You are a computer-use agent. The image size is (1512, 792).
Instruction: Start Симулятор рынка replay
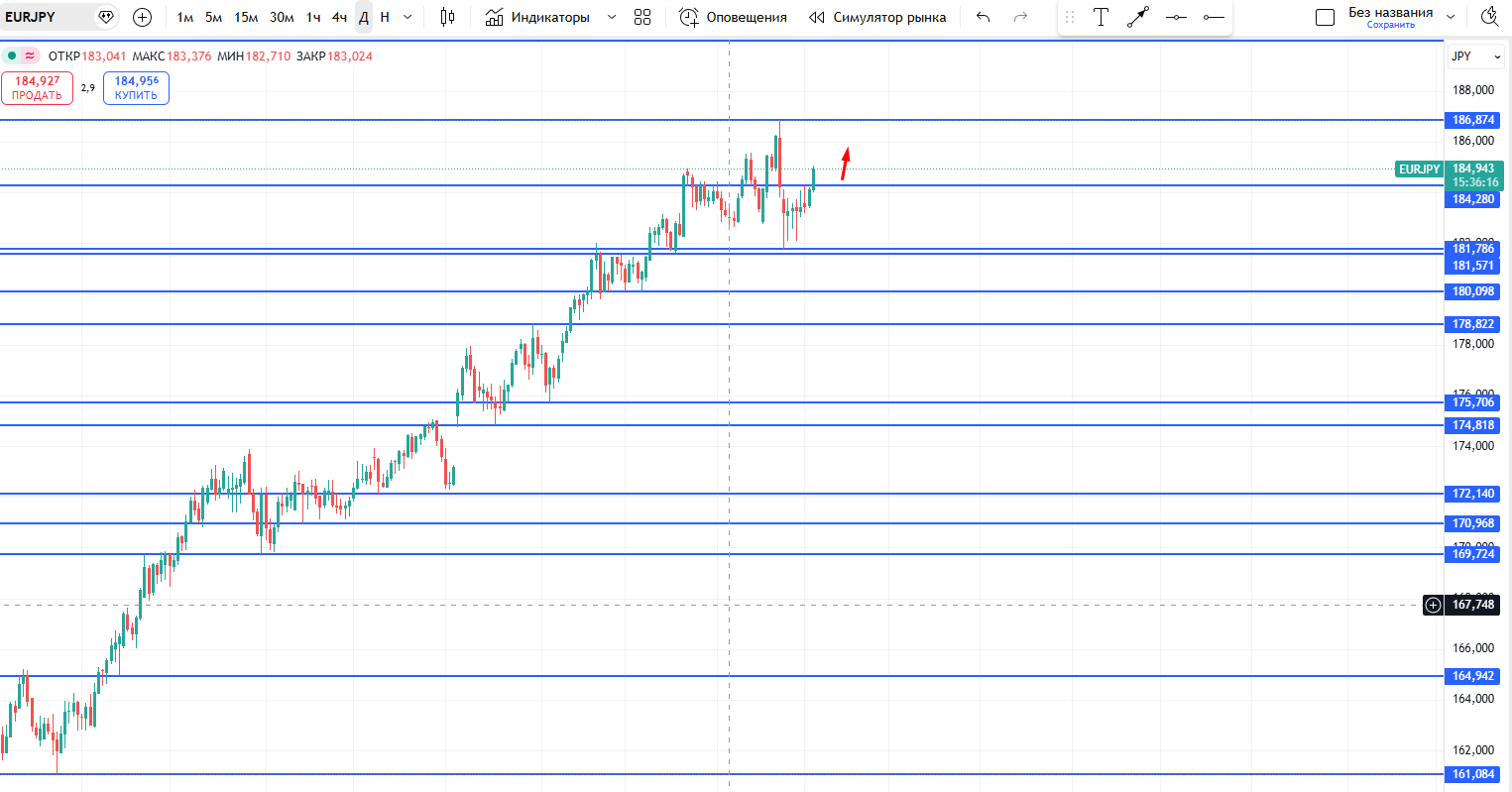point(877,17)
